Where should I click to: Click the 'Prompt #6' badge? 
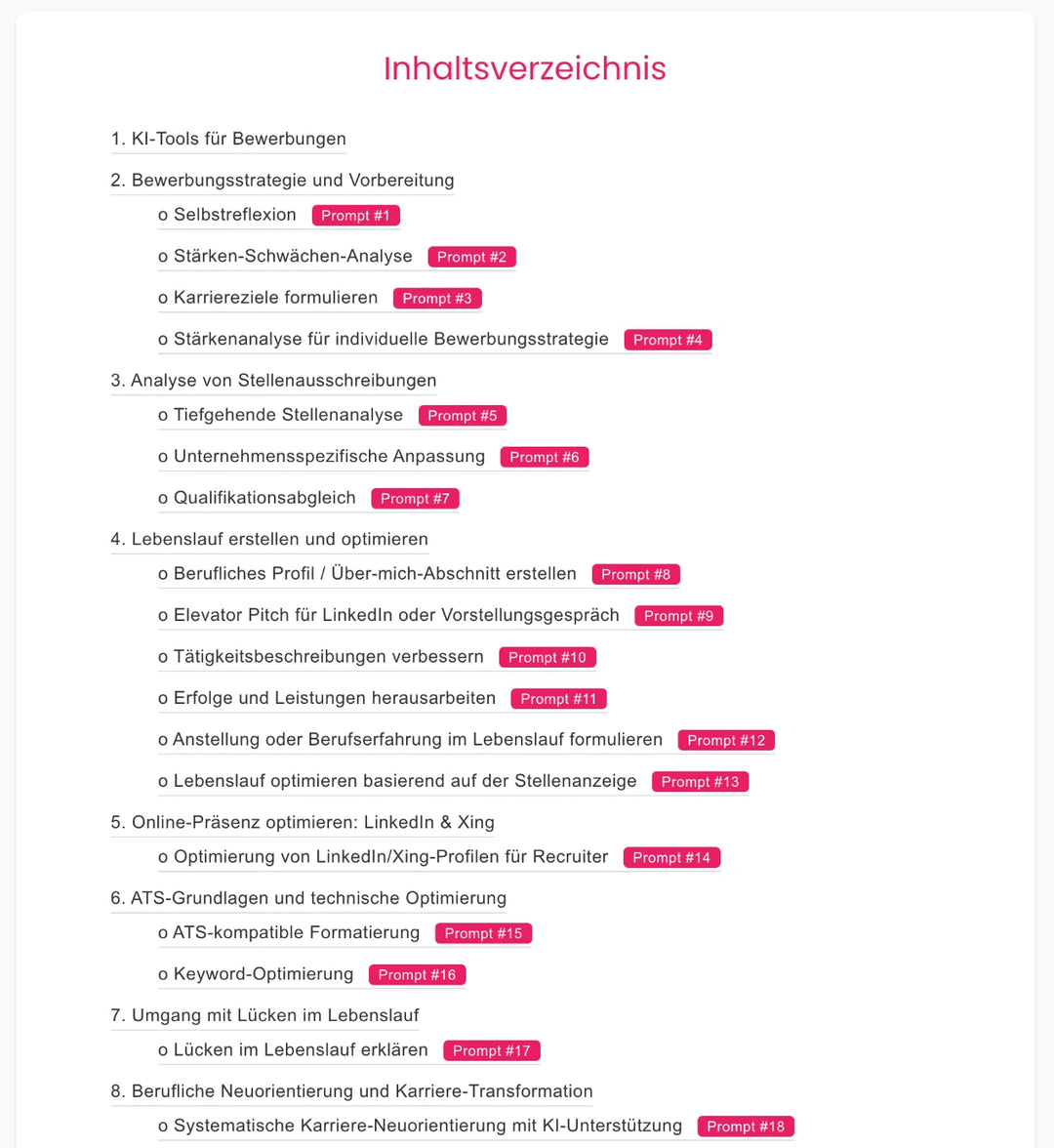click(544, 457)
